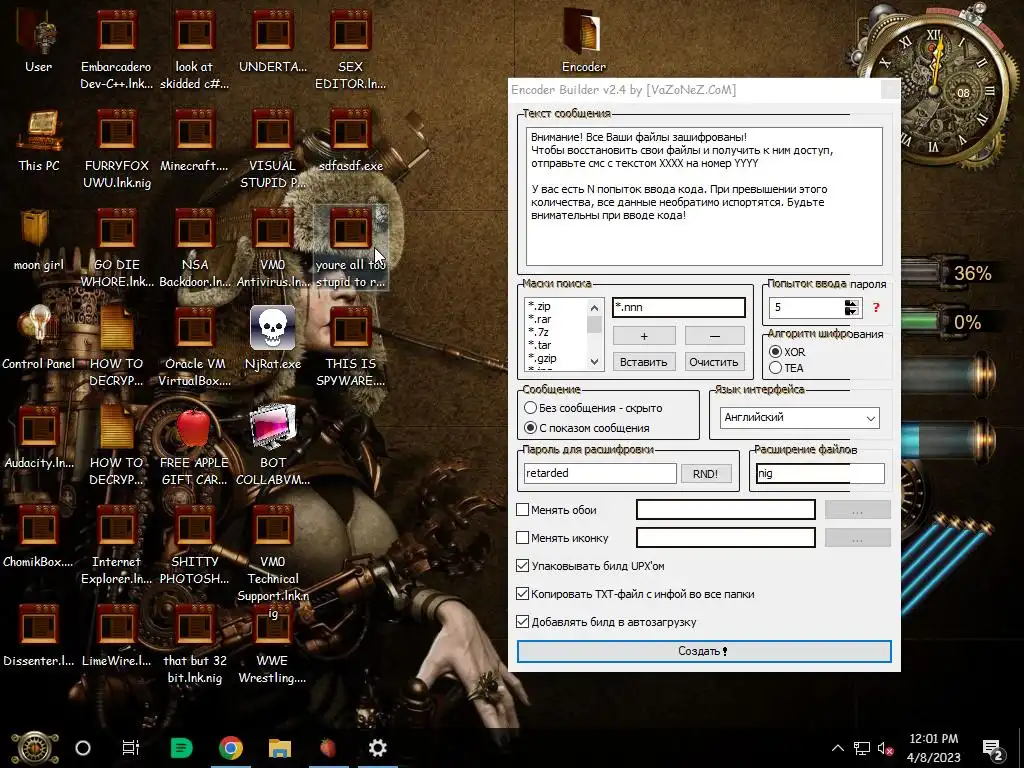Image resolution: width=1024 pixels, height=768 pixels.
Task: Click the mask input field '*.nnn'
Action: coord(679,308)
